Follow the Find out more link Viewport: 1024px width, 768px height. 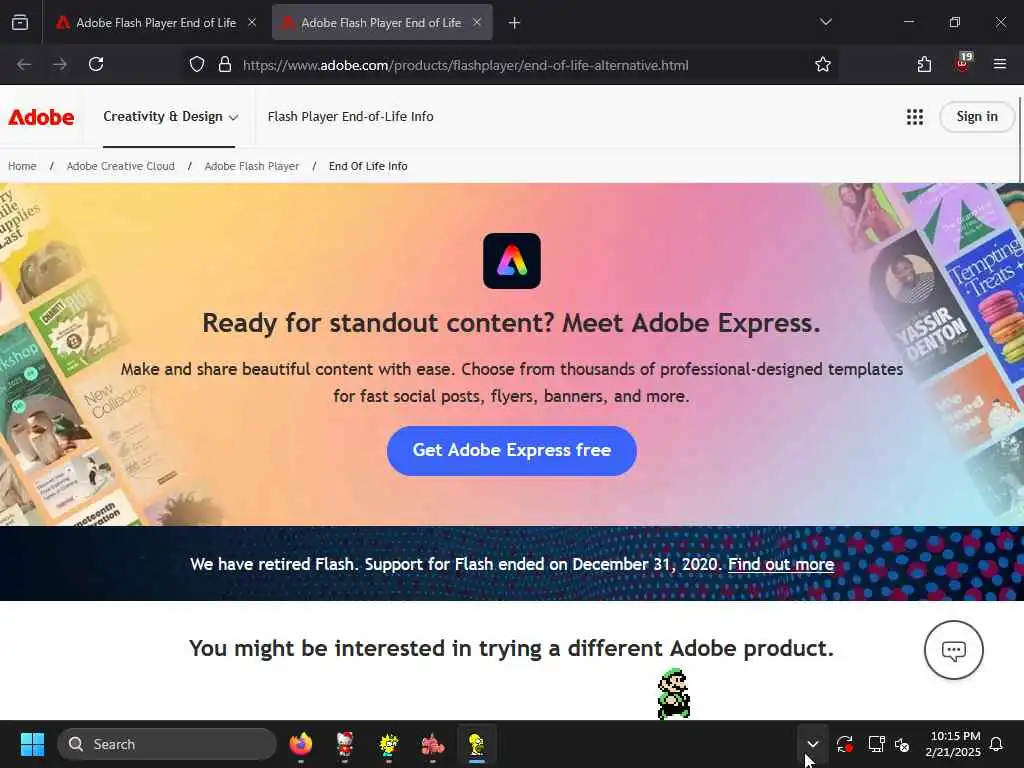click(781, 564)
